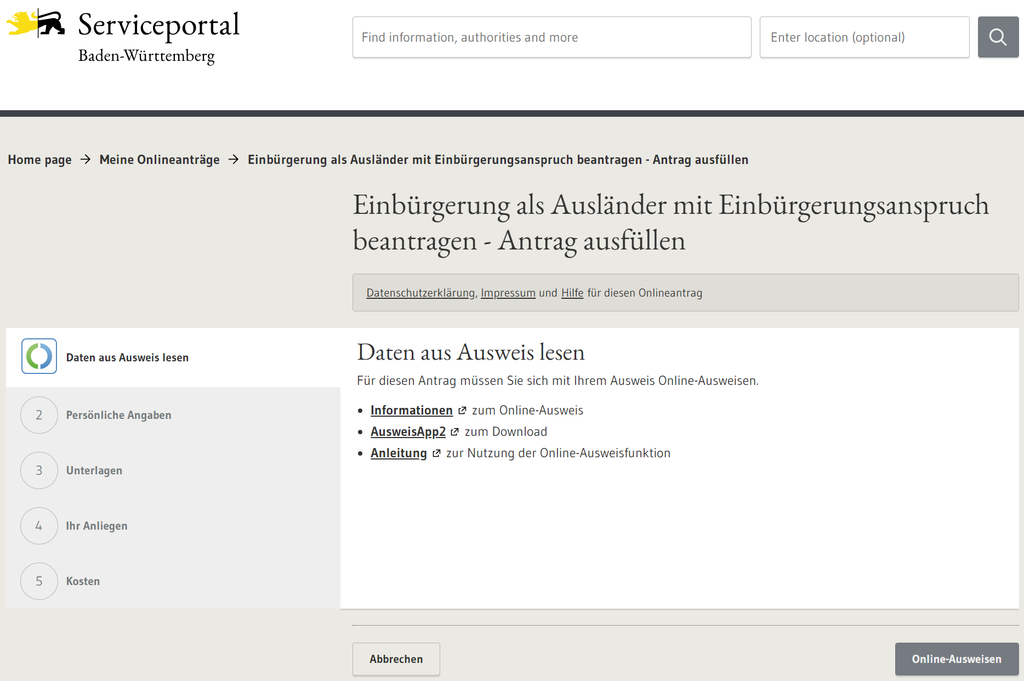Viewport: 1024px width, 681px height.
Task: Click step 2 circle icon
Action: [39, 415]
